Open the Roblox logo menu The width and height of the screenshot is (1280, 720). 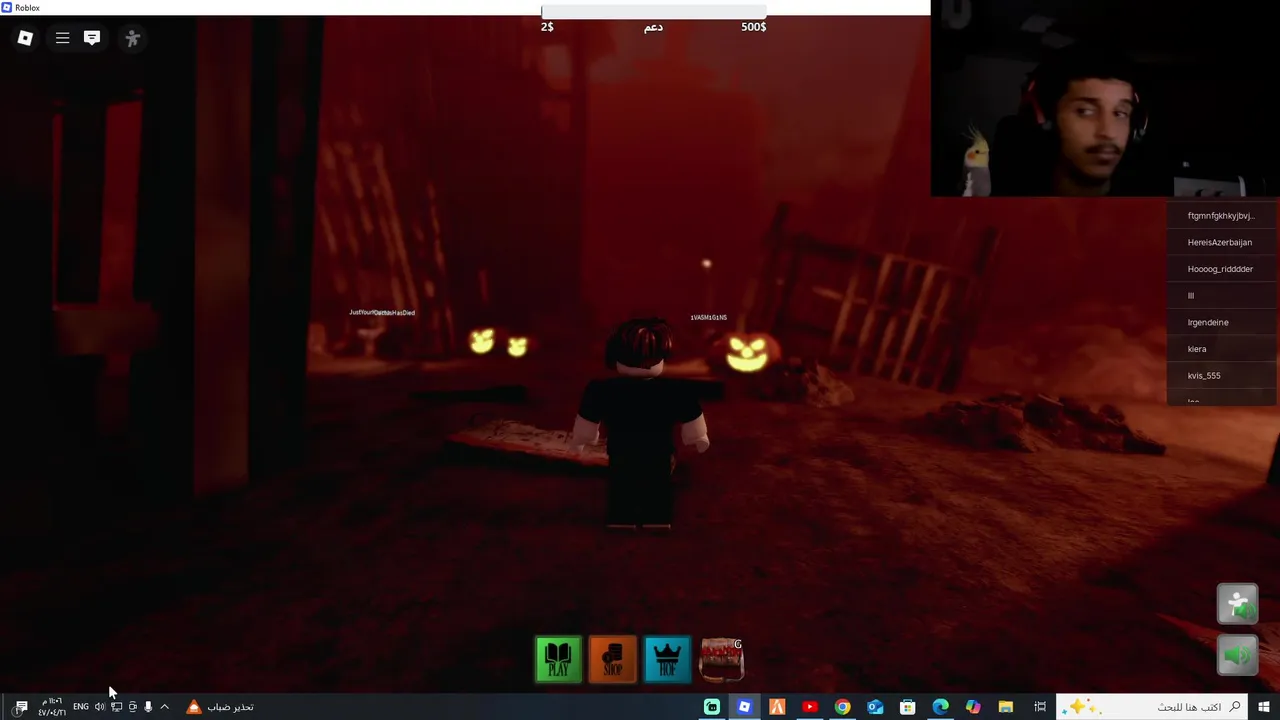(x=25, y=38)
